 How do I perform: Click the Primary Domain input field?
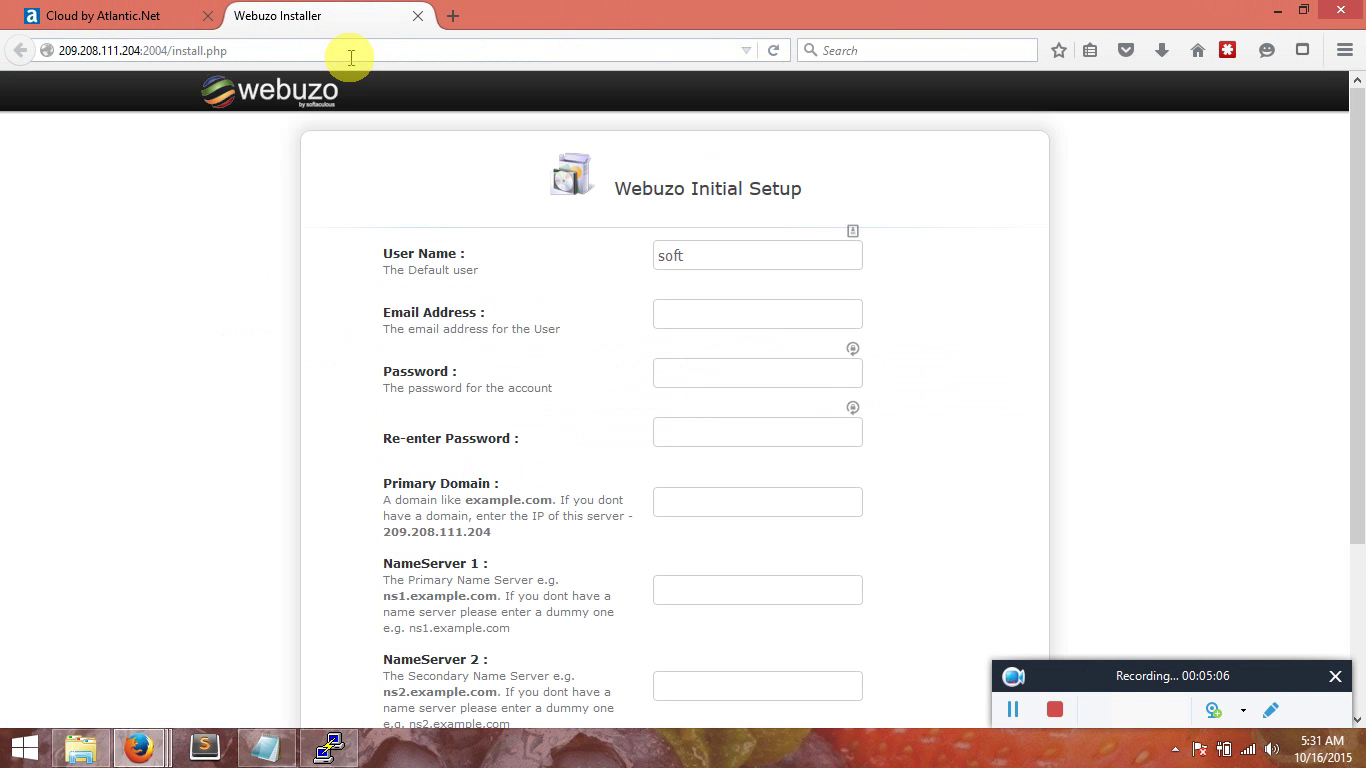(x=758, y=502)
